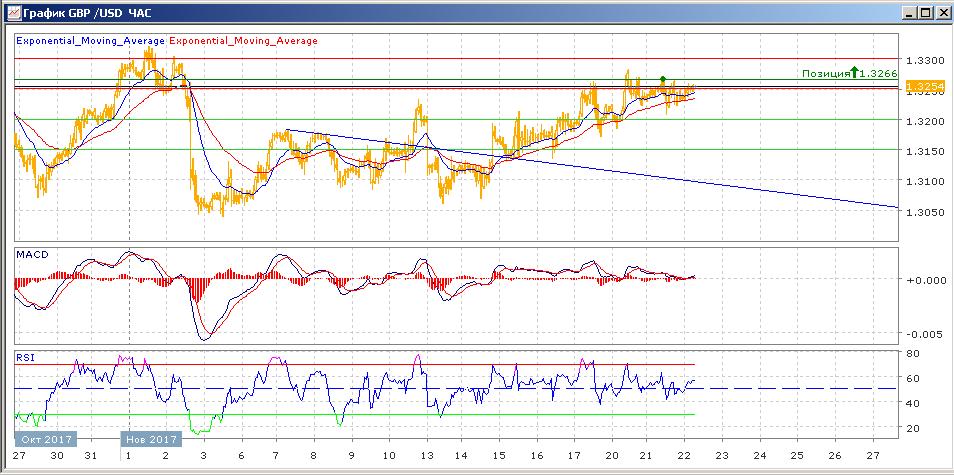Click the green position arrow near 1.3266
The width and height of the screenshot is (954, 475).
(854, 72)
